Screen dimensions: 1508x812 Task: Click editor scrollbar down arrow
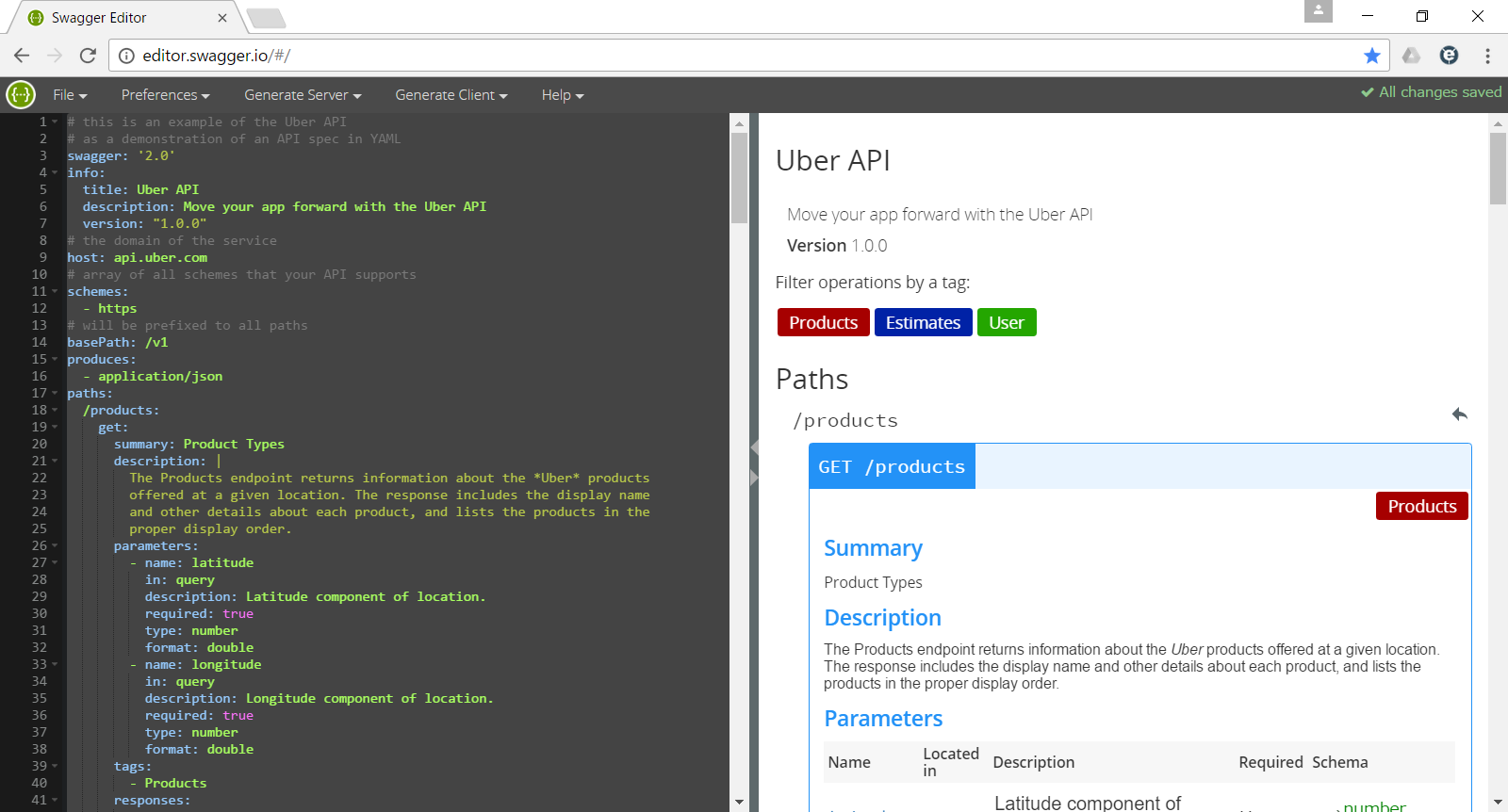(739, 803)
